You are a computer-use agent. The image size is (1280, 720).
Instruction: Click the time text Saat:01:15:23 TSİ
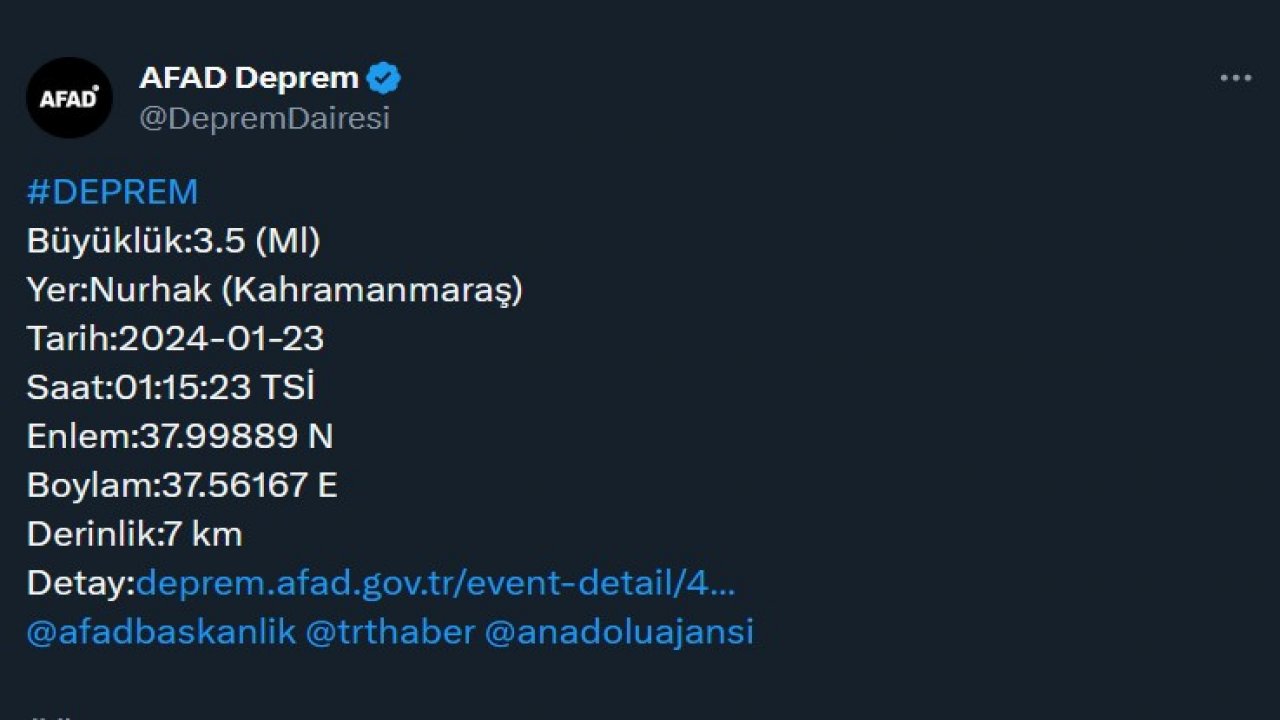170,387
